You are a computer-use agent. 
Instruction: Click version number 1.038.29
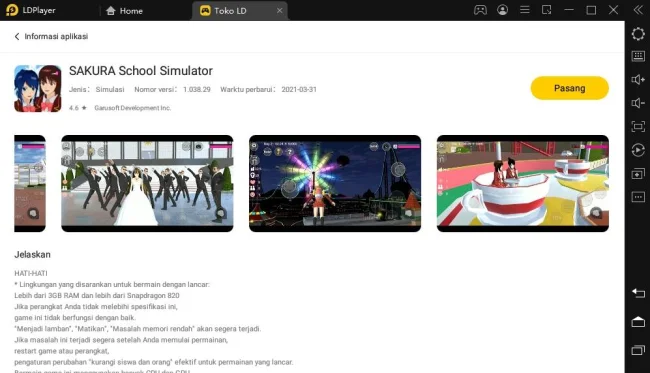coord(197,89)
